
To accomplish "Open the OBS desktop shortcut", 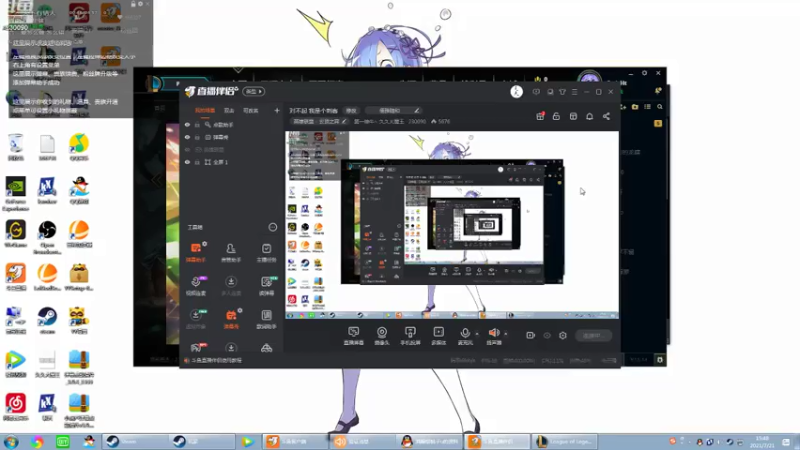I will (47, 237).
